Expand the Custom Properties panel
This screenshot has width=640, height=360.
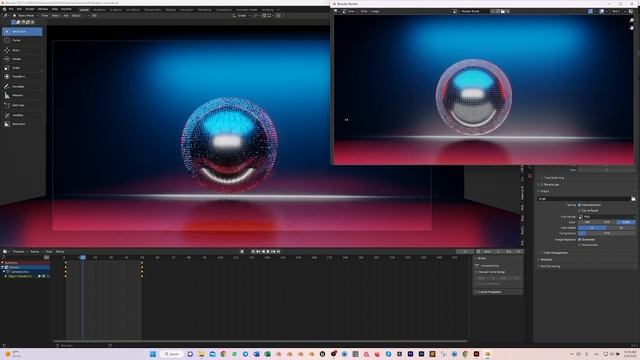(498, 292)
